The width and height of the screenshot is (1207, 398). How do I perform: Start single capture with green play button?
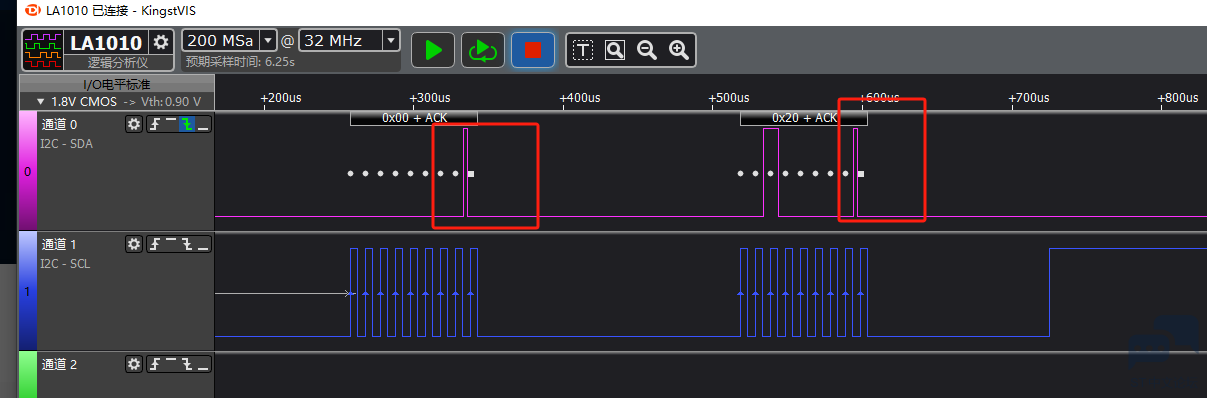pyautogui.click(x=433, y=49)
